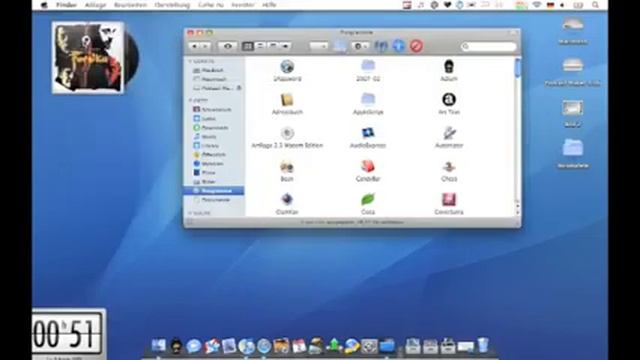Image resolution: width=640 pixels, height=360 pixels.
Task: Select the Adium application icon
Action: click(449, 67)
